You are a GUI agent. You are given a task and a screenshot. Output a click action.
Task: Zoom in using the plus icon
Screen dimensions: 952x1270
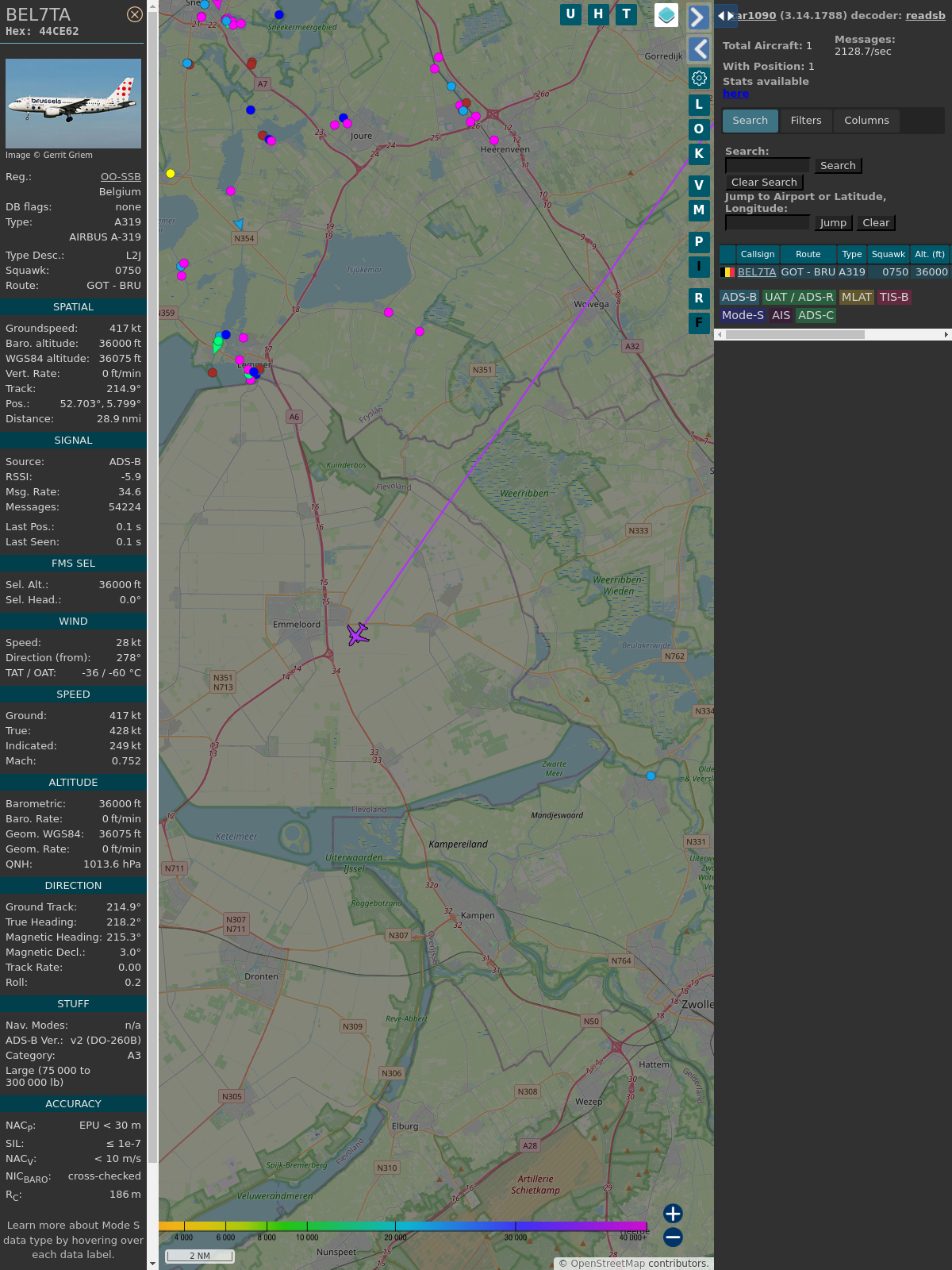click(x=673, y=1213)
